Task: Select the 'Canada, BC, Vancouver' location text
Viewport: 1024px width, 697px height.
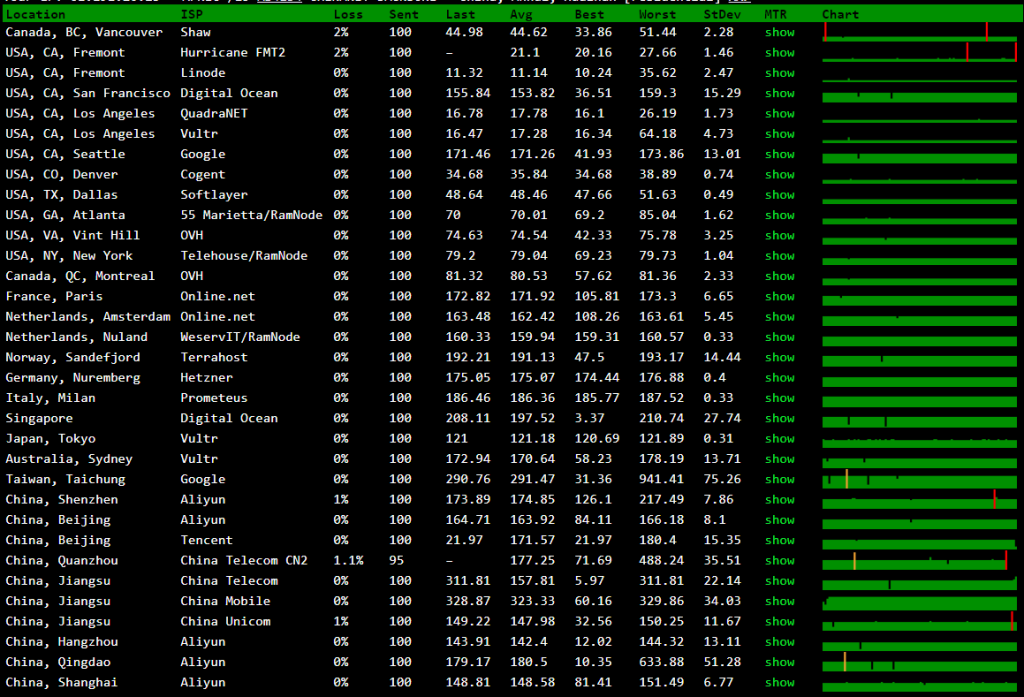Action: (84, 32)
